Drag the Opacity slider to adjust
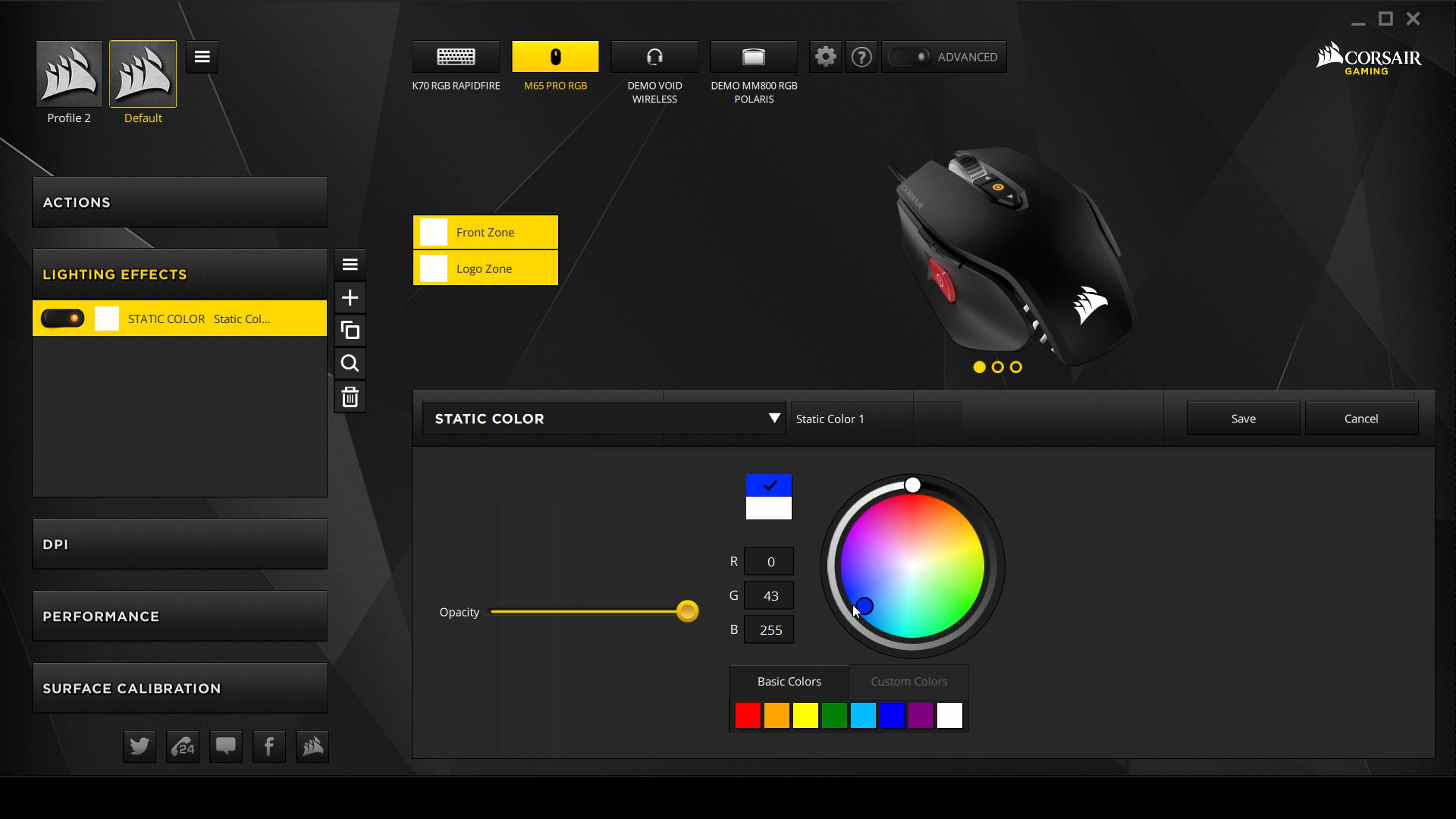 click(x=689, y=611)
